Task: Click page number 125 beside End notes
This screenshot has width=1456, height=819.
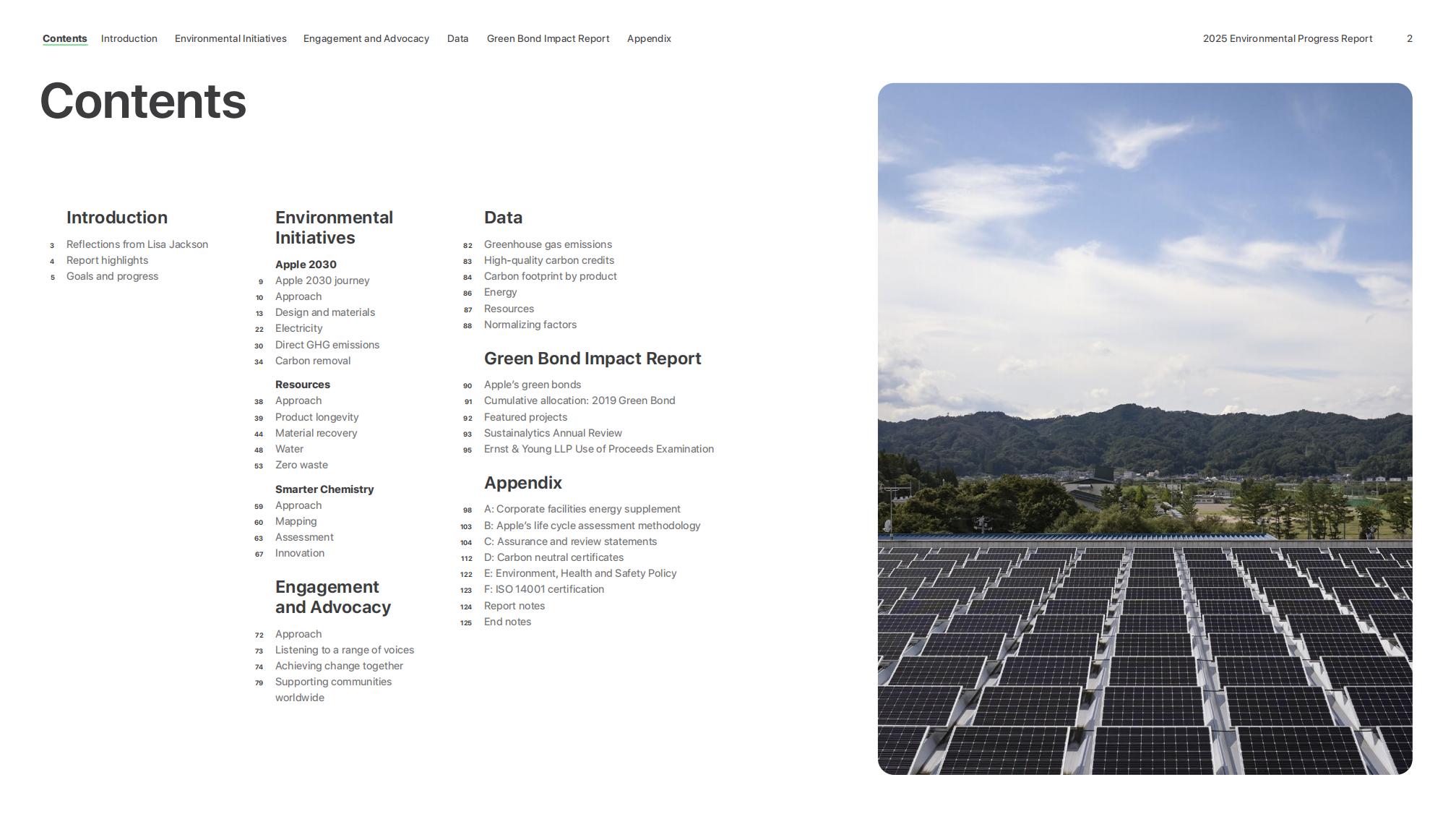Action: (466, 622)
